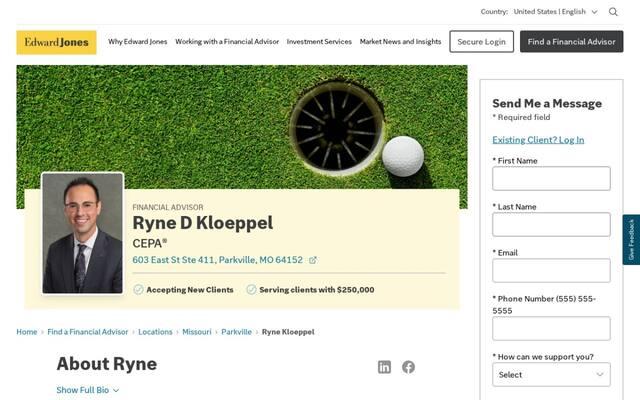
Task: Click Existing Client? Log In link
Action: (x=538, y=140)
